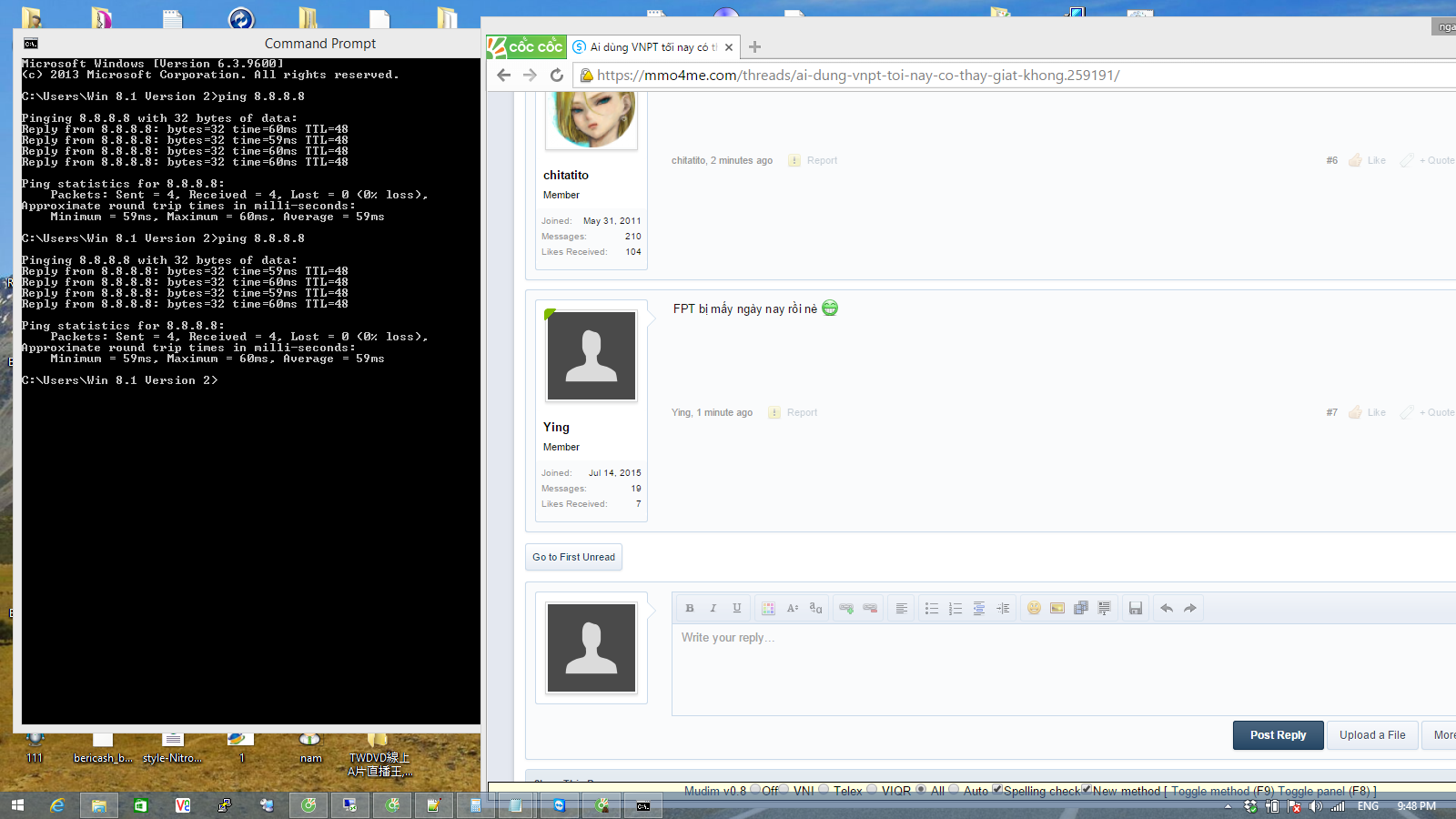1456x819 pixels.
Task: Toggle the Spelling check checkbox
Action: (997, 789)
